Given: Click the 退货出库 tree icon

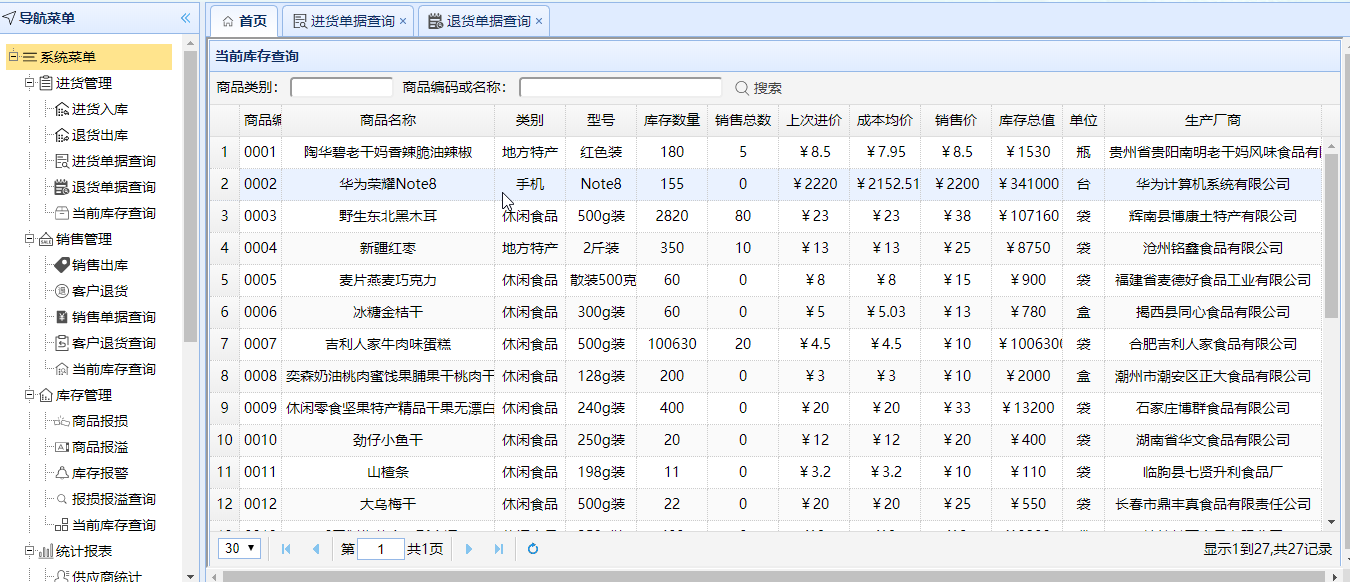Looking at the screenshot, I should 62,135.
